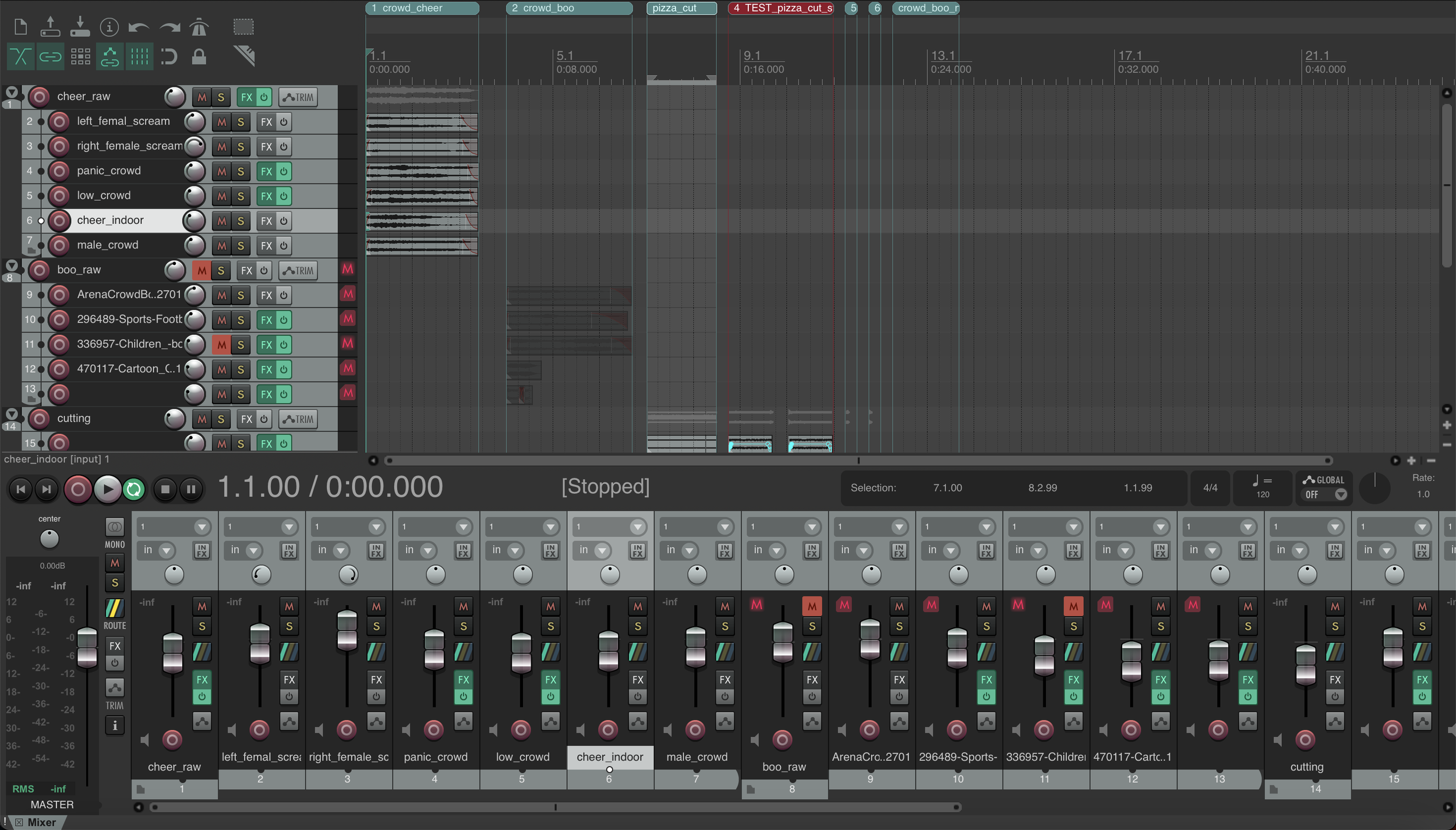Click the metronome icon in toolbar
This screenshot has width=1456, height=830.
pyautogui.click(x=199, y=27)
